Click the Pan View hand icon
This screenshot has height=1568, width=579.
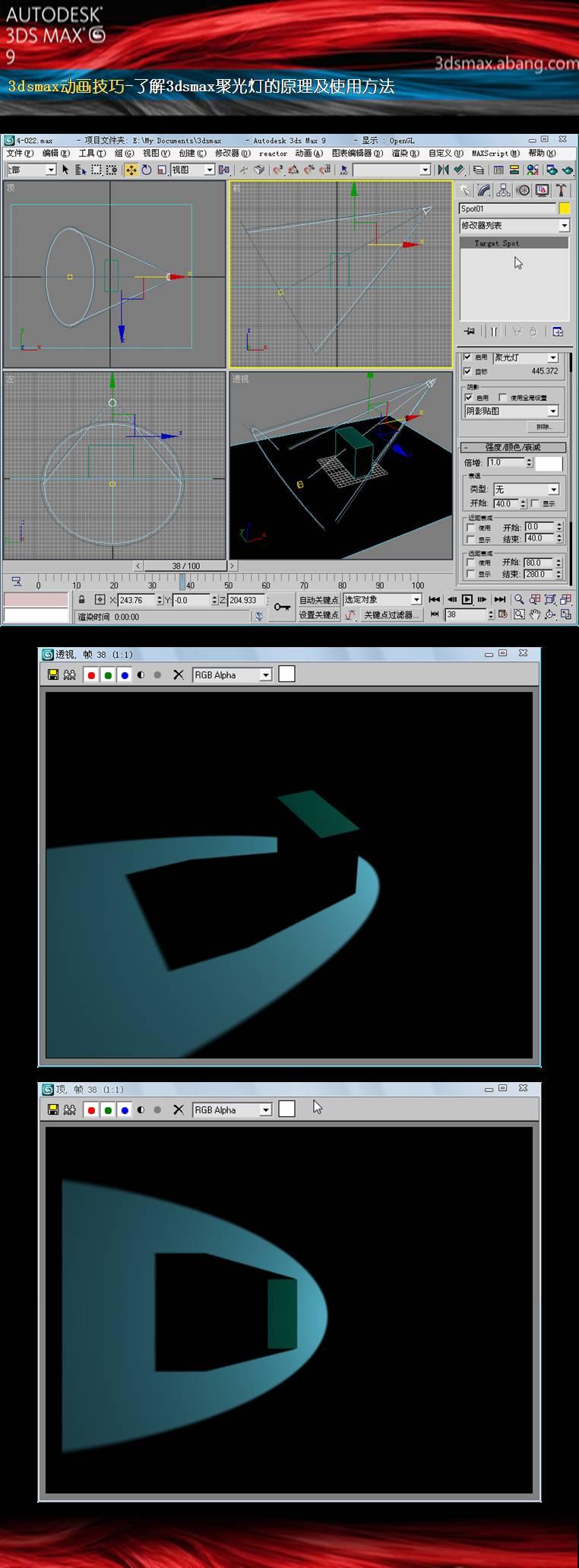tap(535, 614)
